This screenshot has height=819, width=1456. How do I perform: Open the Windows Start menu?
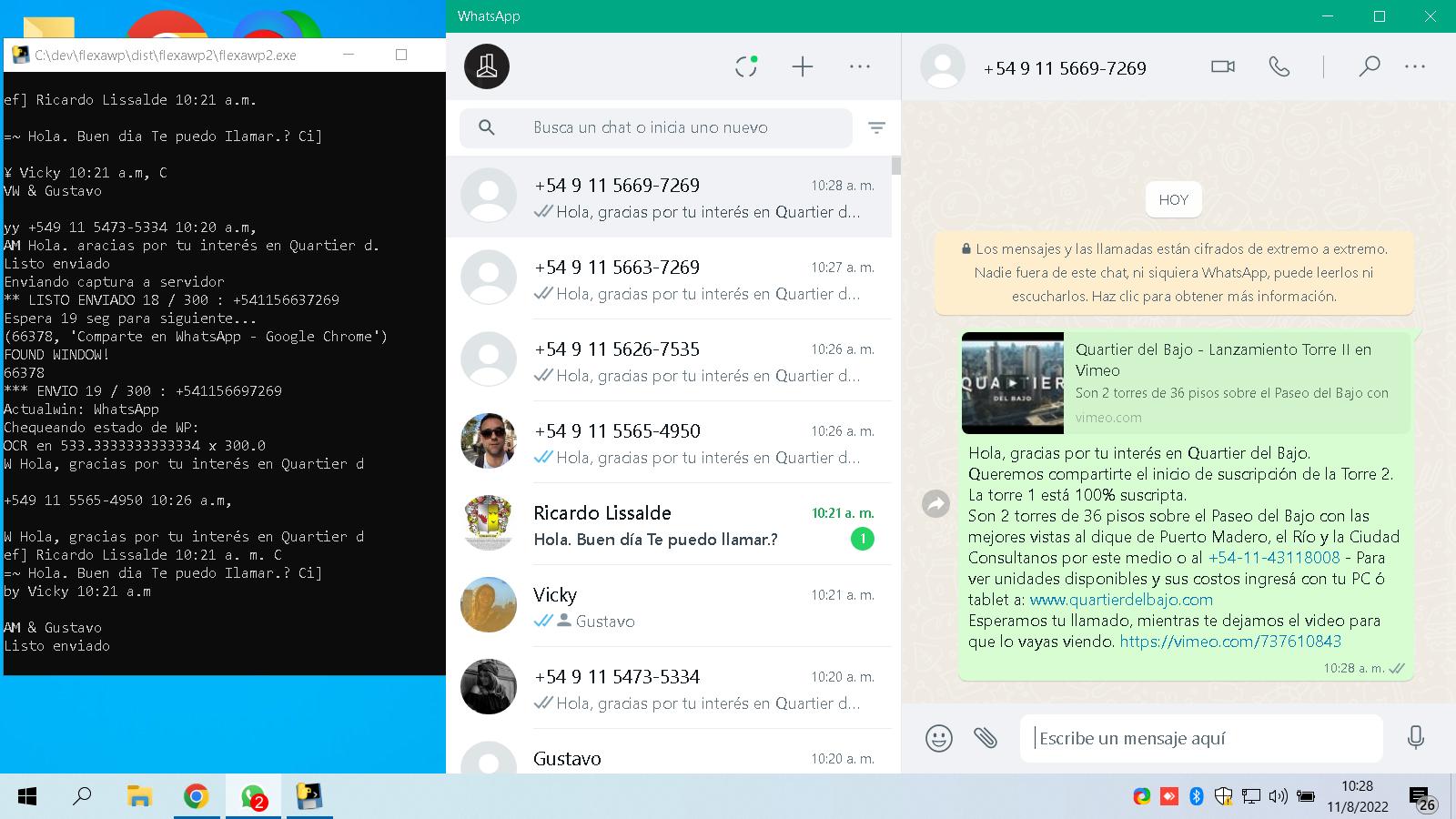pos(27,797)
